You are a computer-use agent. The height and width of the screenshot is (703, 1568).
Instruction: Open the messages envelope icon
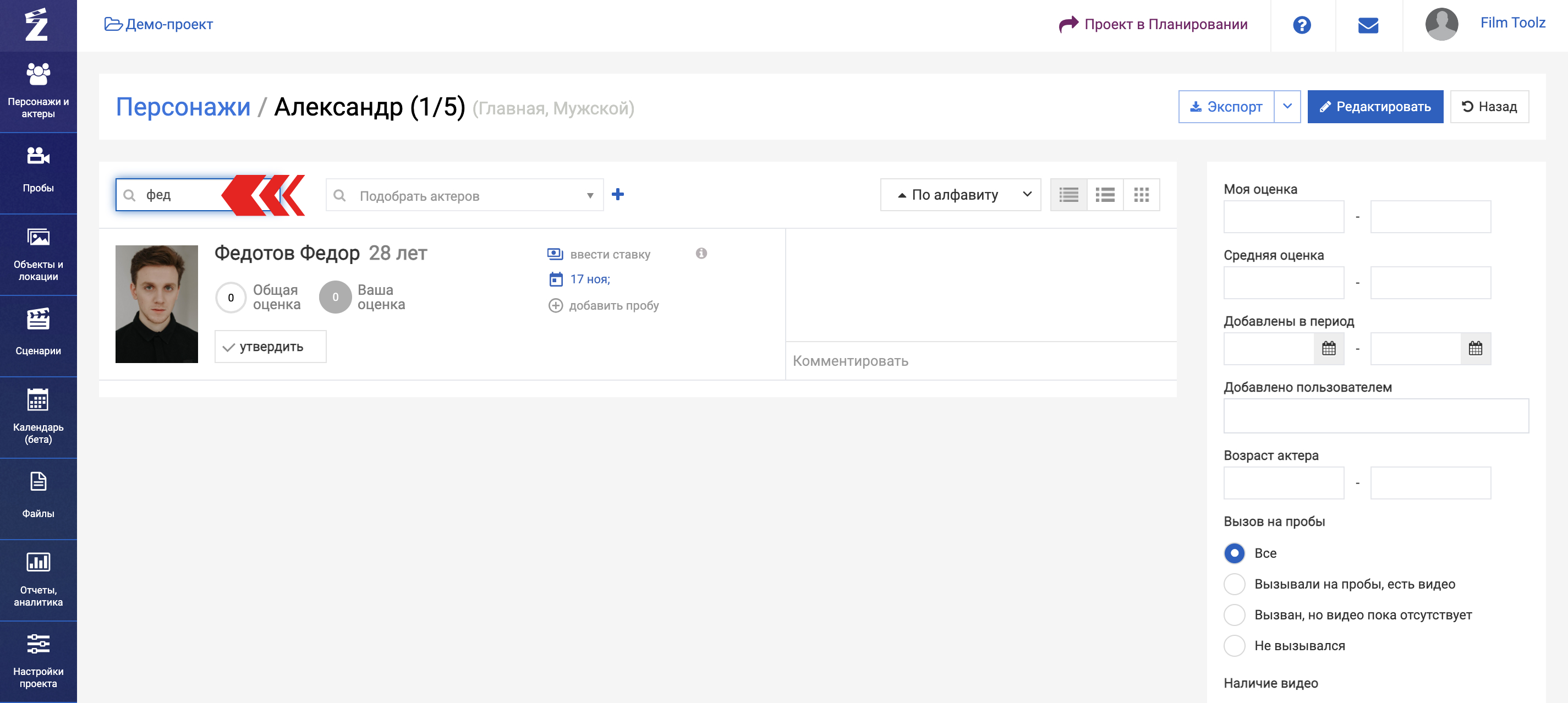(1368, 25)
